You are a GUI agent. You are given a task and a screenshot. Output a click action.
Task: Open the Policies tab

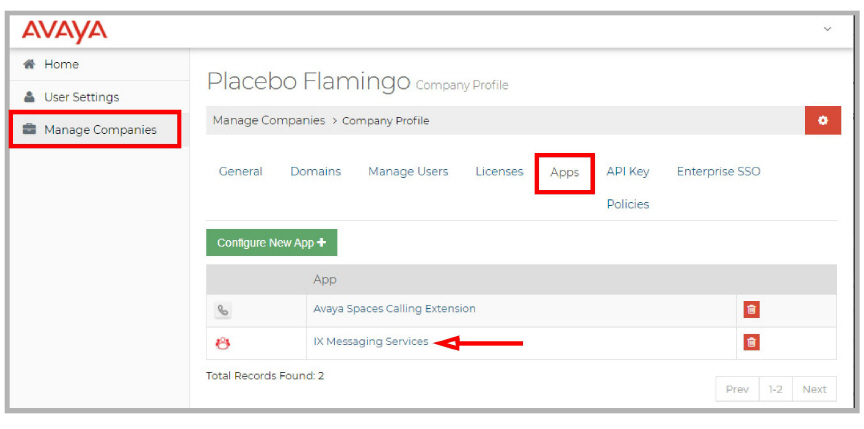coord(628,204)
